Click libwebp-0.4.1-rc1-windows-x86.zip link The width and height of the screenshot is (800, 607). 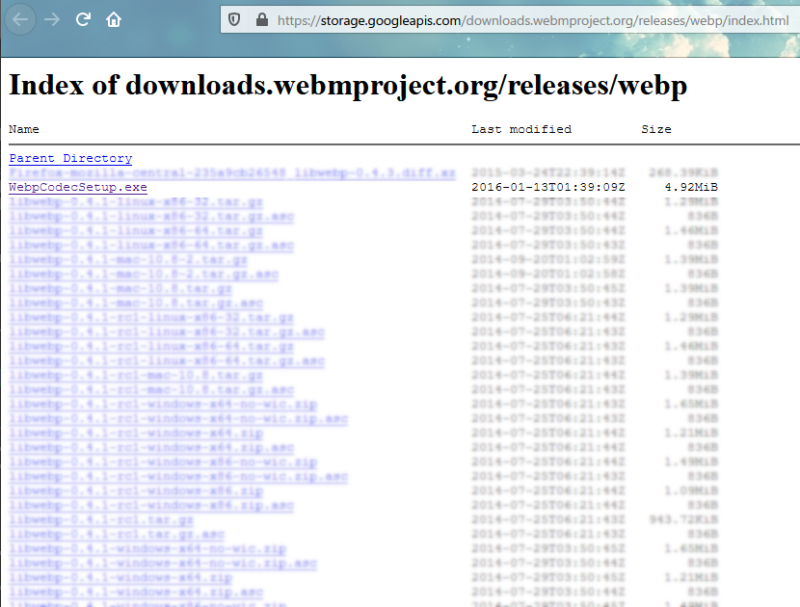click(135, 491)
